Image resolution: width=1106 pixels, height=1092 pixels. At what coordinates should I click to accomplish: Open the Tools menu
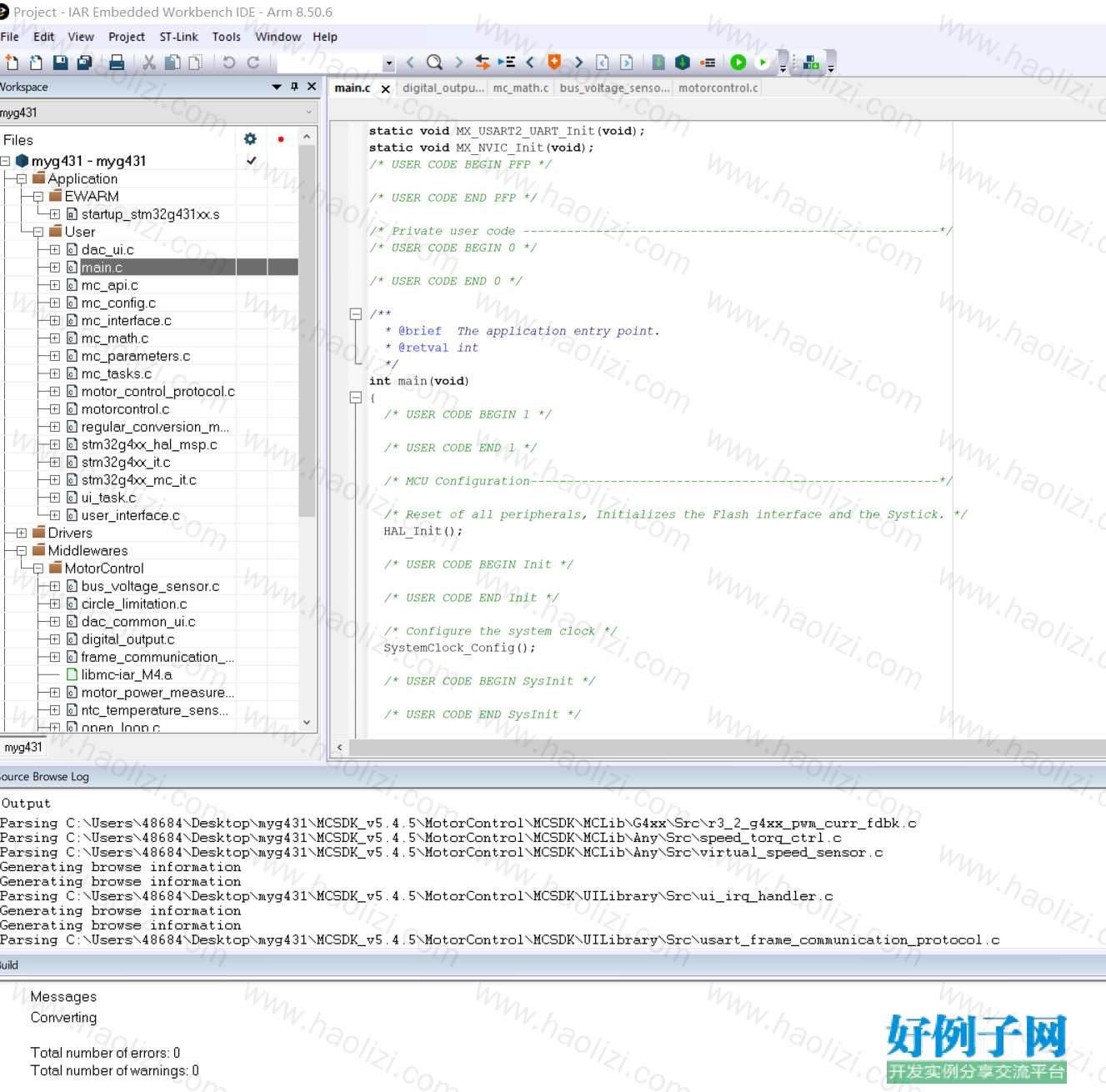pos(226,37)
